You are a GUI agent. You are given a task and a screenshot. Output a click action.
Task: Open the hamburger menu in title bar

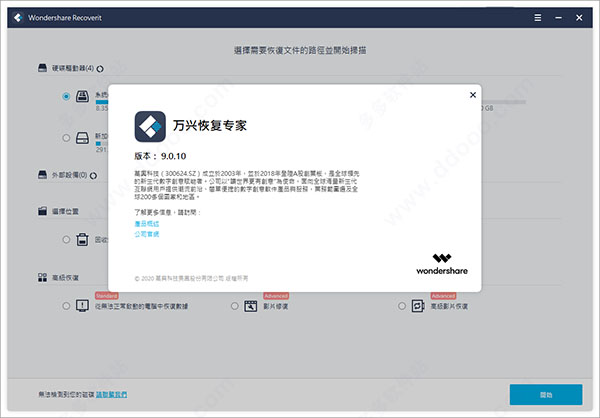click(538, 18)
